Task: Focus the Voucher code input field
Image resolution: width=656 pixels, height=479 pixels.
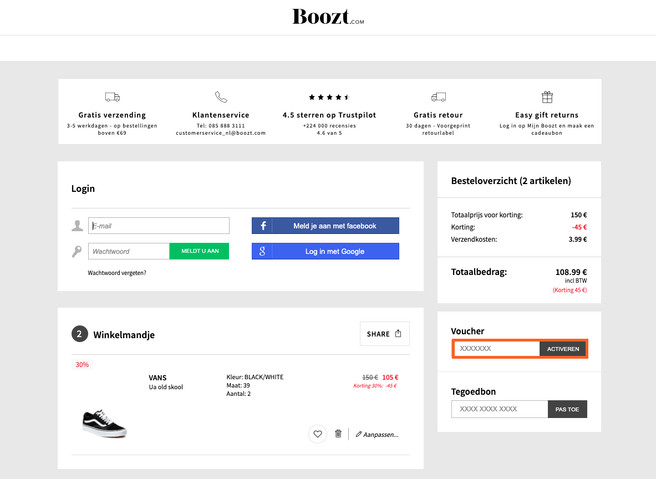Action: (x=496, y=348)
